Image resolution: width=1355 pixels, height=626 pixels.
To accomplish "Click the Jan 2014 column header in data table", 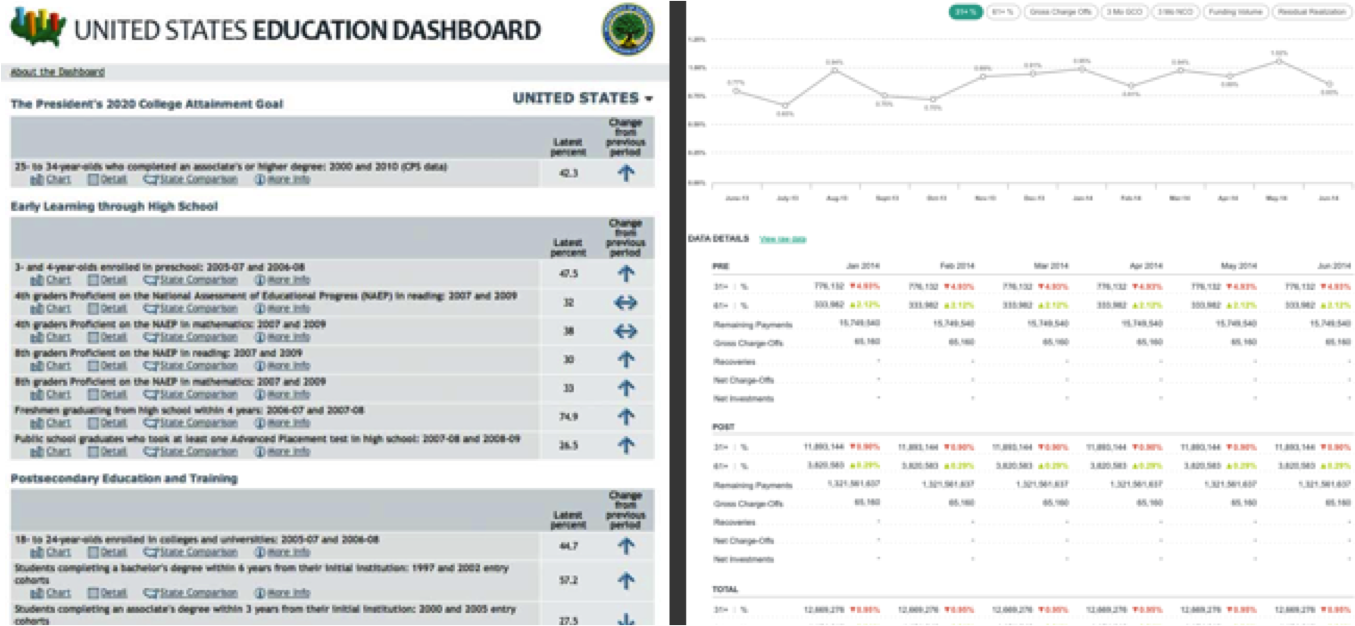I will click(x=860, y=266).
